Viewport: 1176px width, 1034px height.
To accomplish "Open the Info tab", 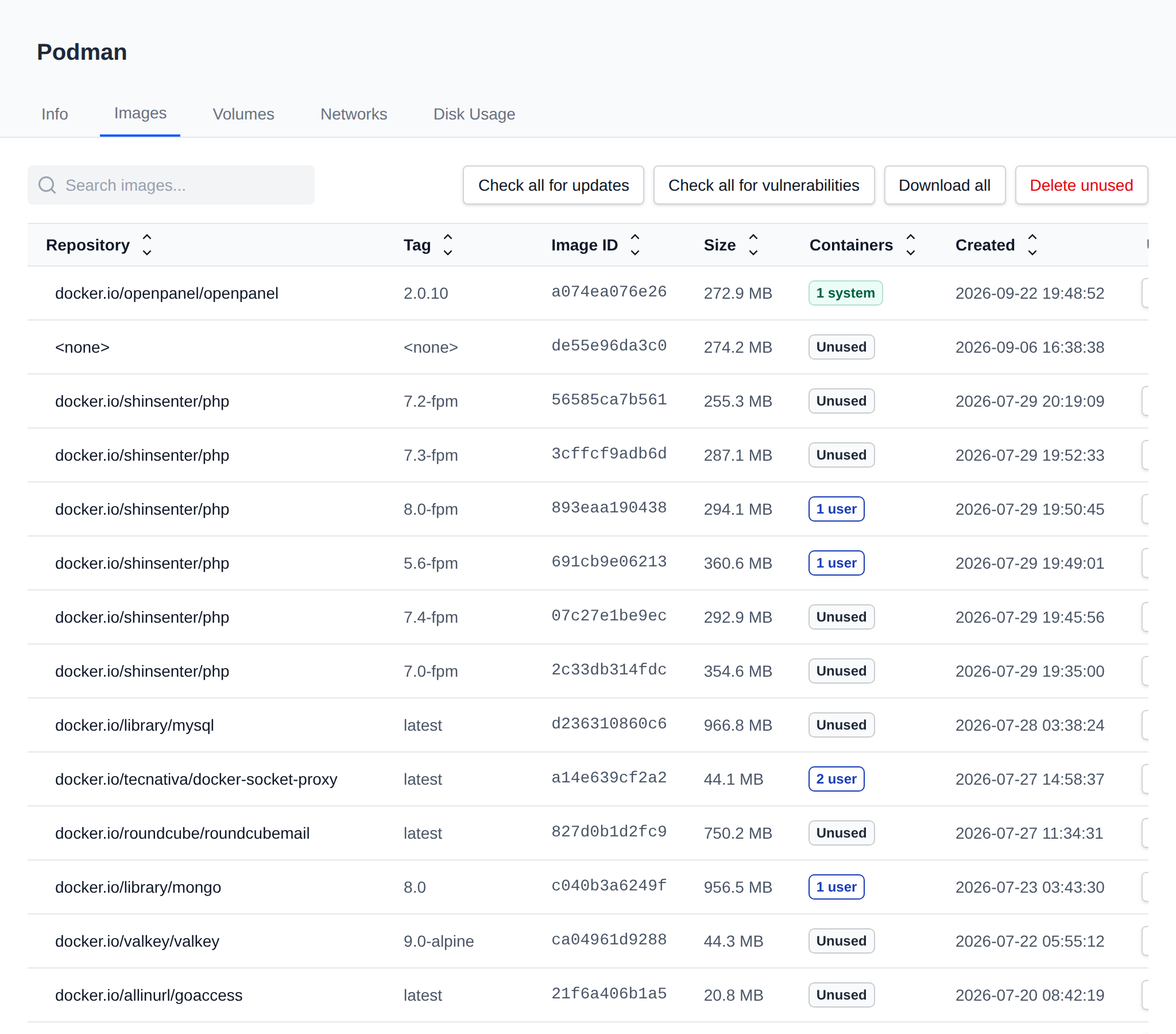I will 55,114.
